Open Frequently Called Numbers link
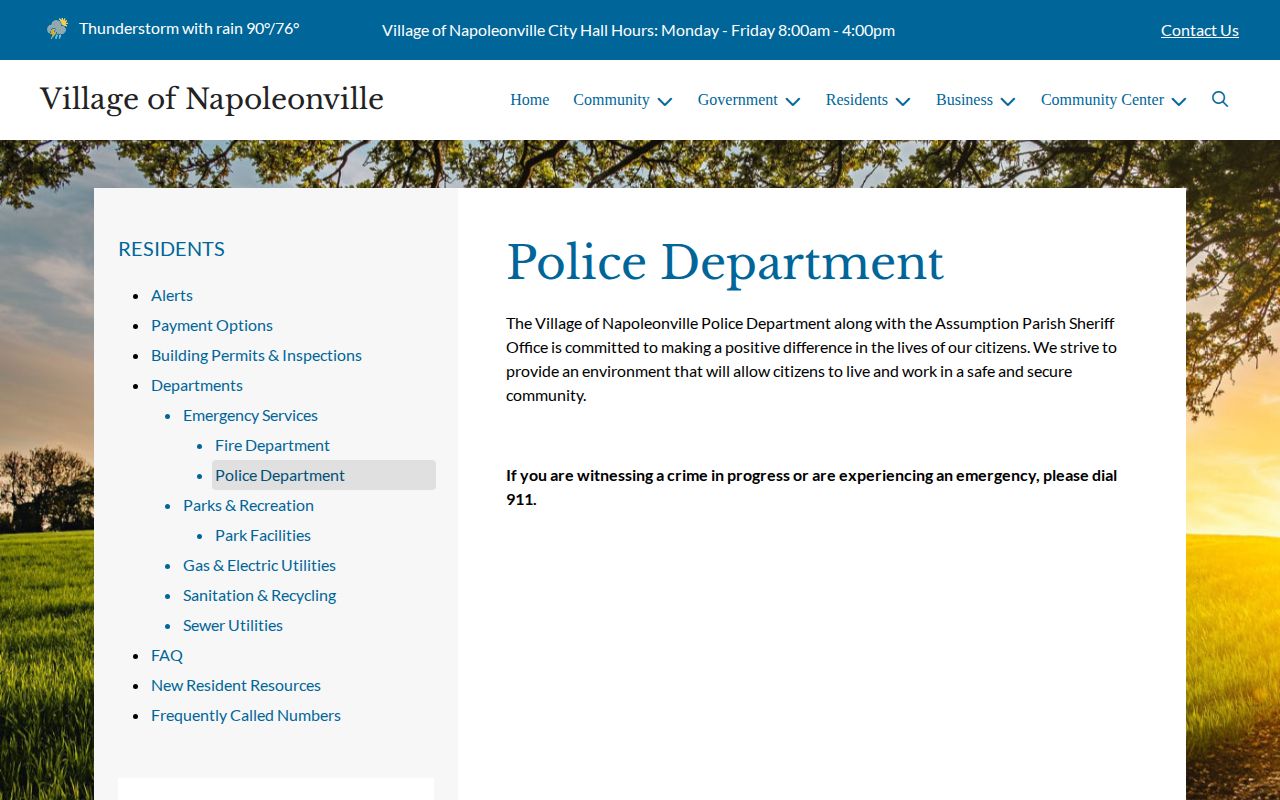Viewport: 1280px width, 800px height. tap(246, 715)
